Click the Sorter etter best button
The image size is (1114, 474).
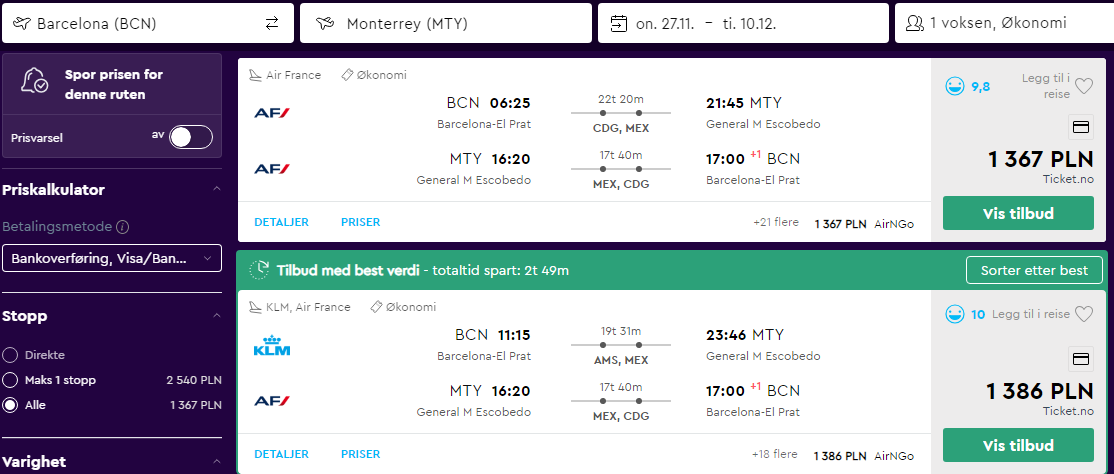[1034, 270]
